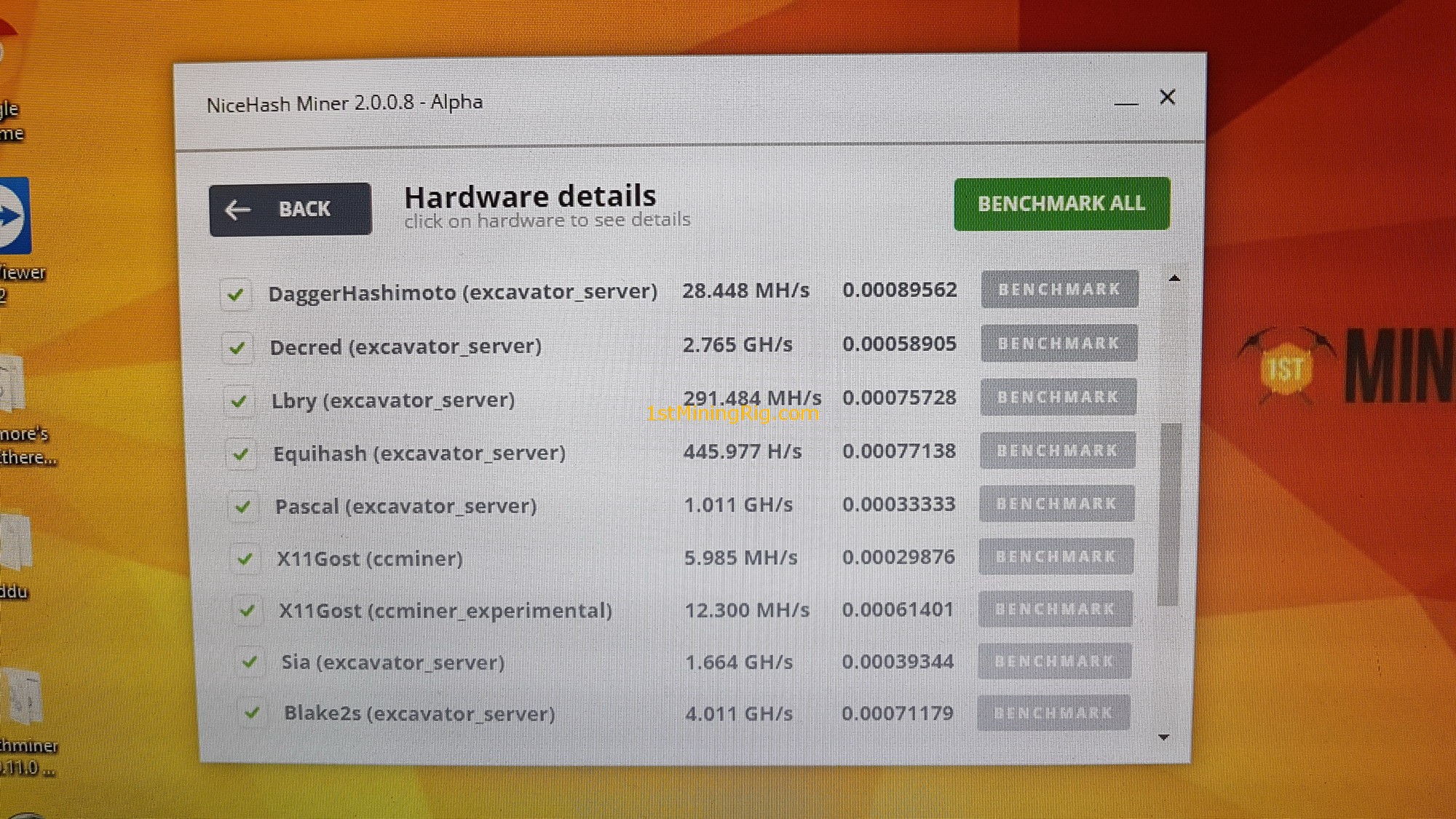Benchmark the Lbry algorithm
The image size is (1456, 819).
[1058, 397]
